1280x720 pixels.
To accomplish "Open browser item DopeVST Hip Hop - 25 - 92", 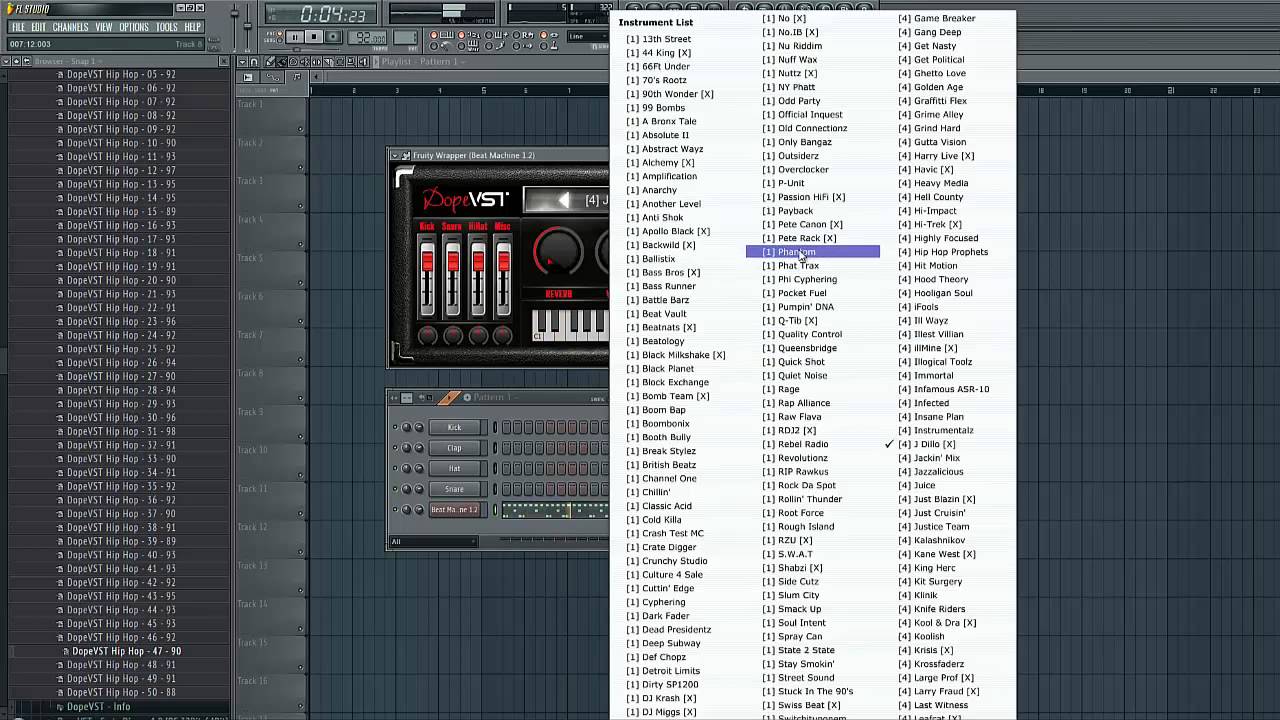I will tap(121, 349).
